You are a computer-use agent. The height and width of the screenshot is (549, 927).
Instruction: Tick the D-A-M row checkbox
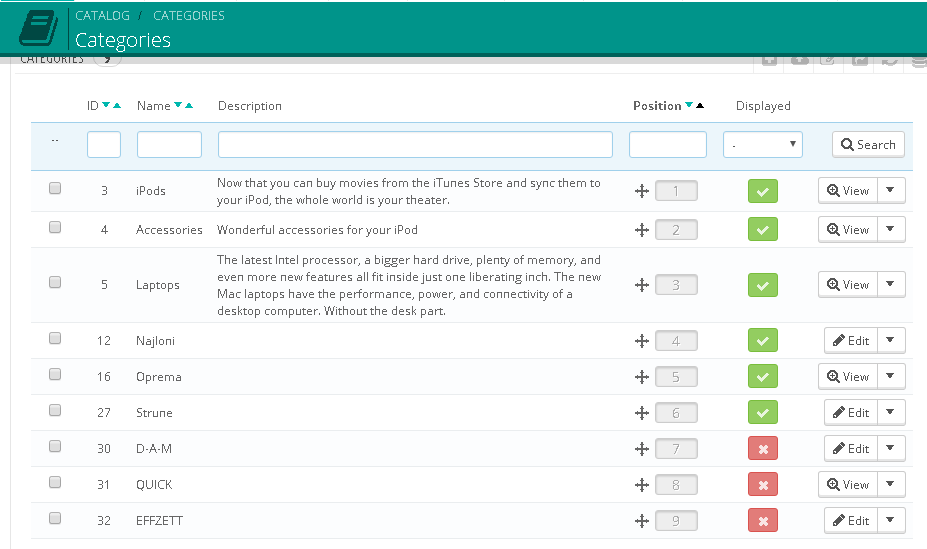click(x=55, y=447)
